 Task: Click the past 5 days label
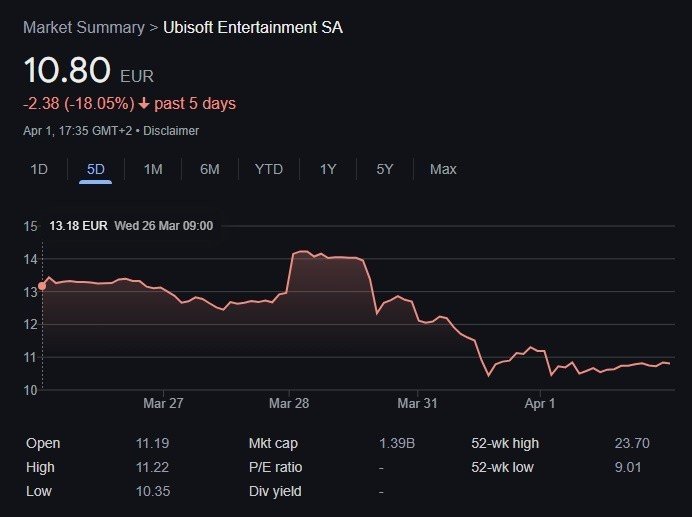pos(195,104)
